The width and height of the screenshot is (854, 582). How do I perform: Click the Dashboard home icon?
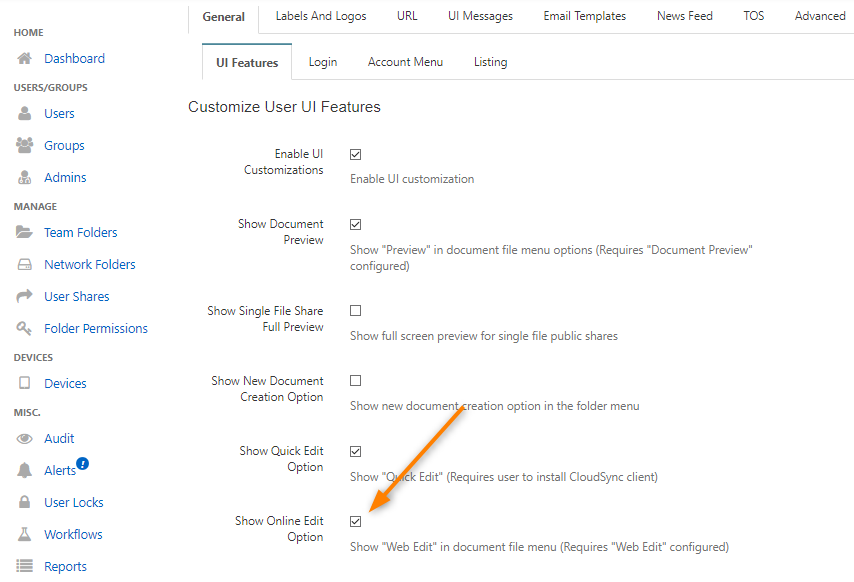pos(25,59)
